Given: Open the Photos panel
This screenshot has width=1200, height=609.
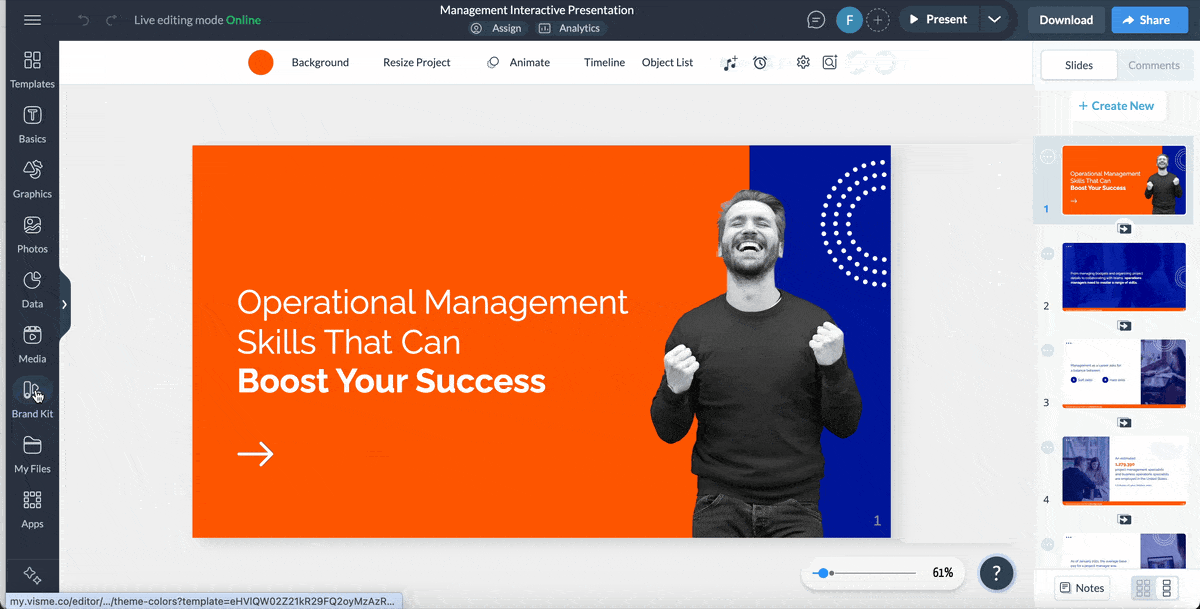Looking at the screenshot, I should pos(31,232).
